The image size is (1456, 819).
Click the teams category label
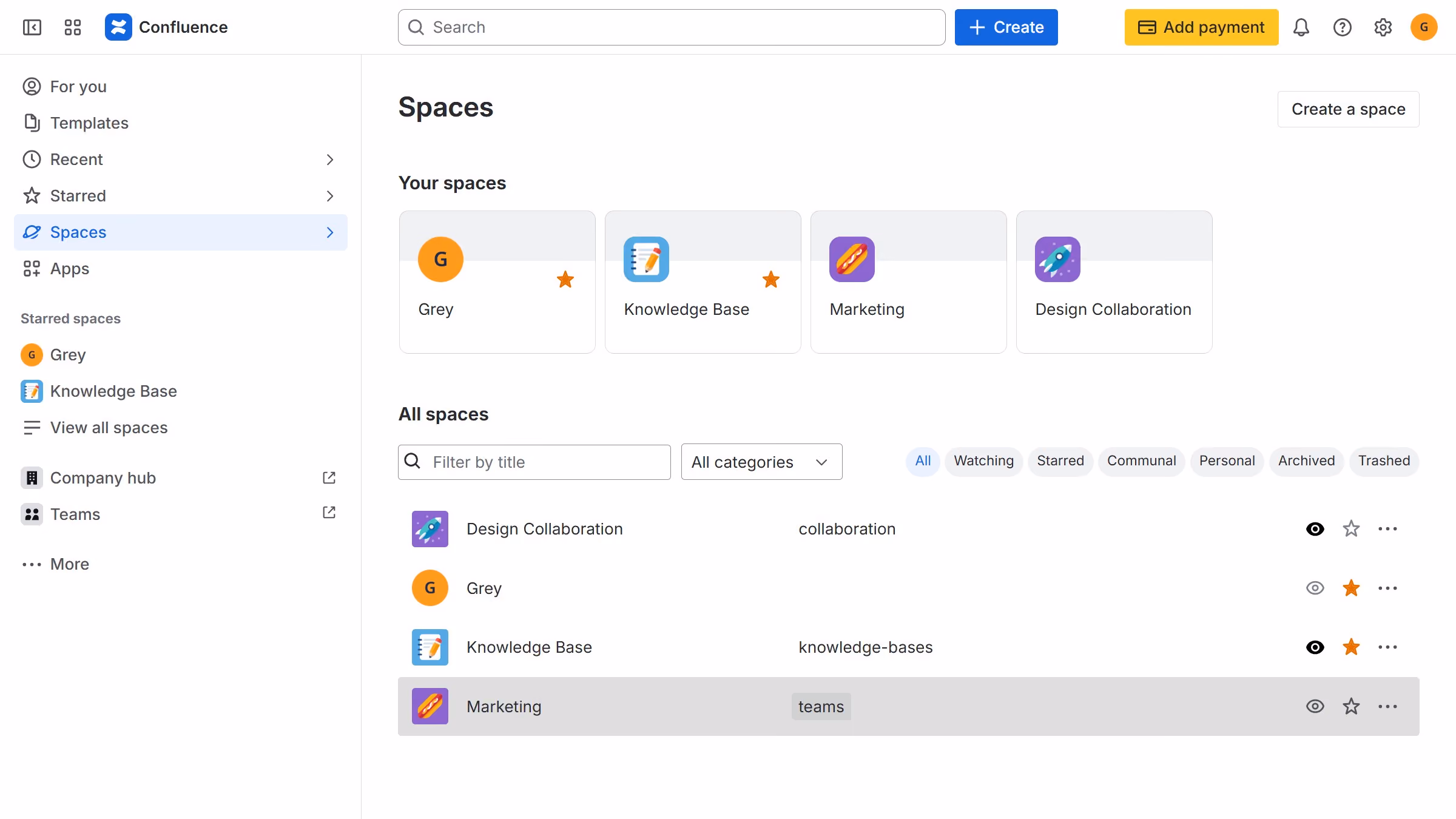coord(821,707)
